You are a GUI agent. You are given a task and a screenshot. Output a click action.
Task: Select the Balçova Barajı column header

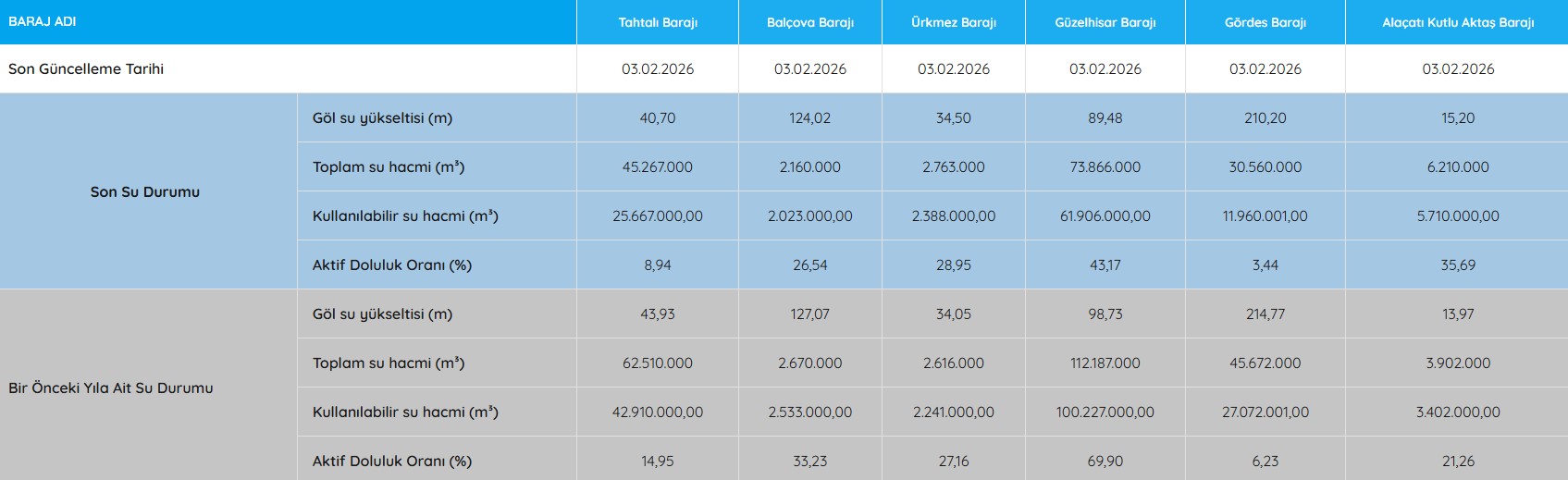click(x=809, y=22)
